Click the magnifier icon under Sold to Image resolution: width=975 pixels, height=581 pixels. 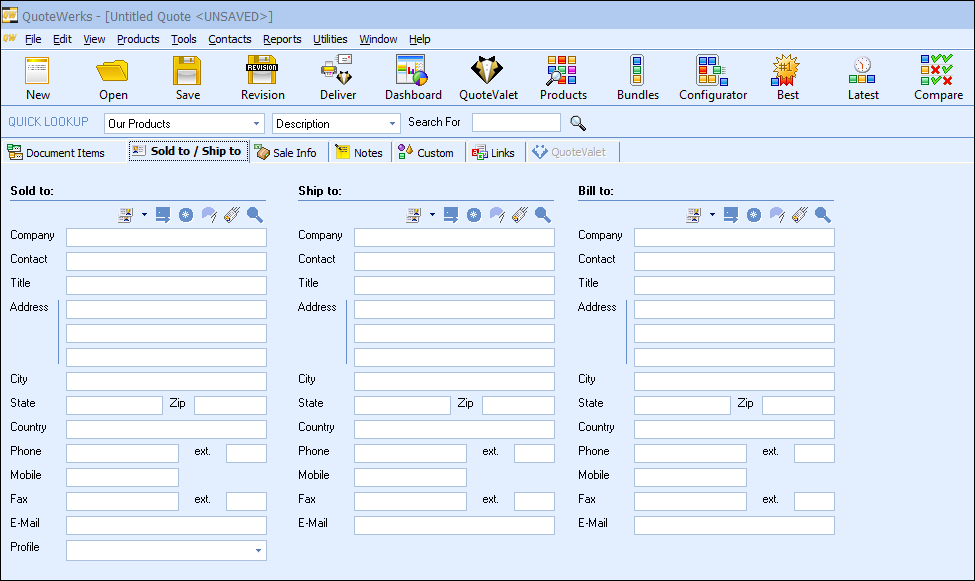[255, 214]
